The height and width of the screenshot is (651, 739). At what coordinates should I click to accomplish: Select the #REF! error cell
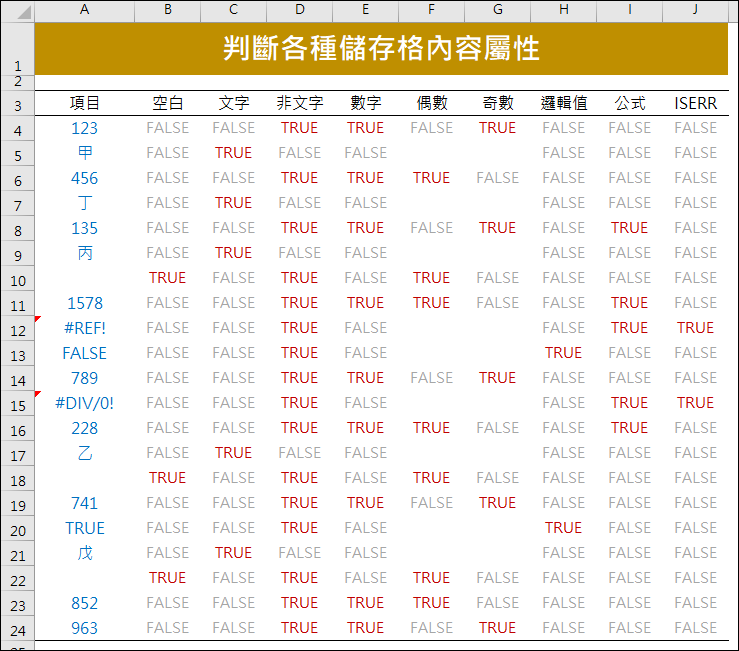(x=84, y=328)
